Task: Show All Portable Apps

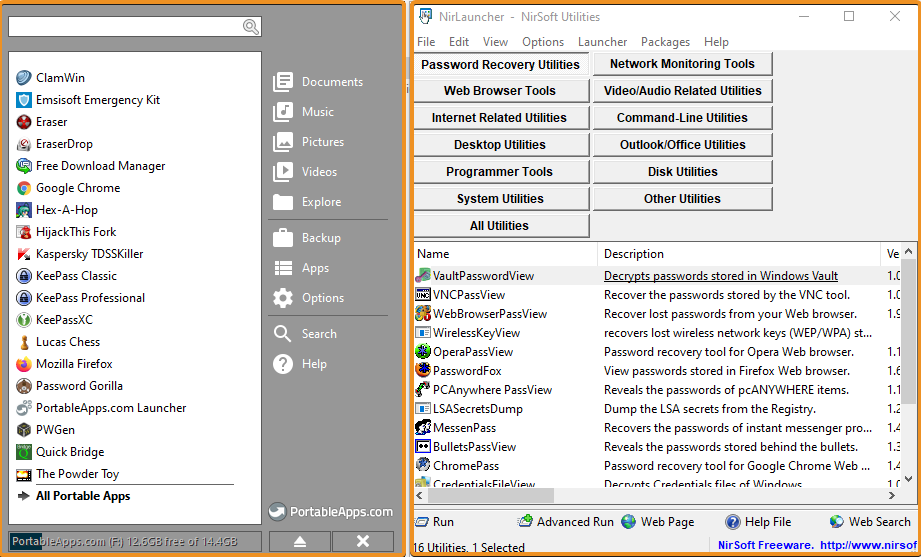Action: (73, 496)
